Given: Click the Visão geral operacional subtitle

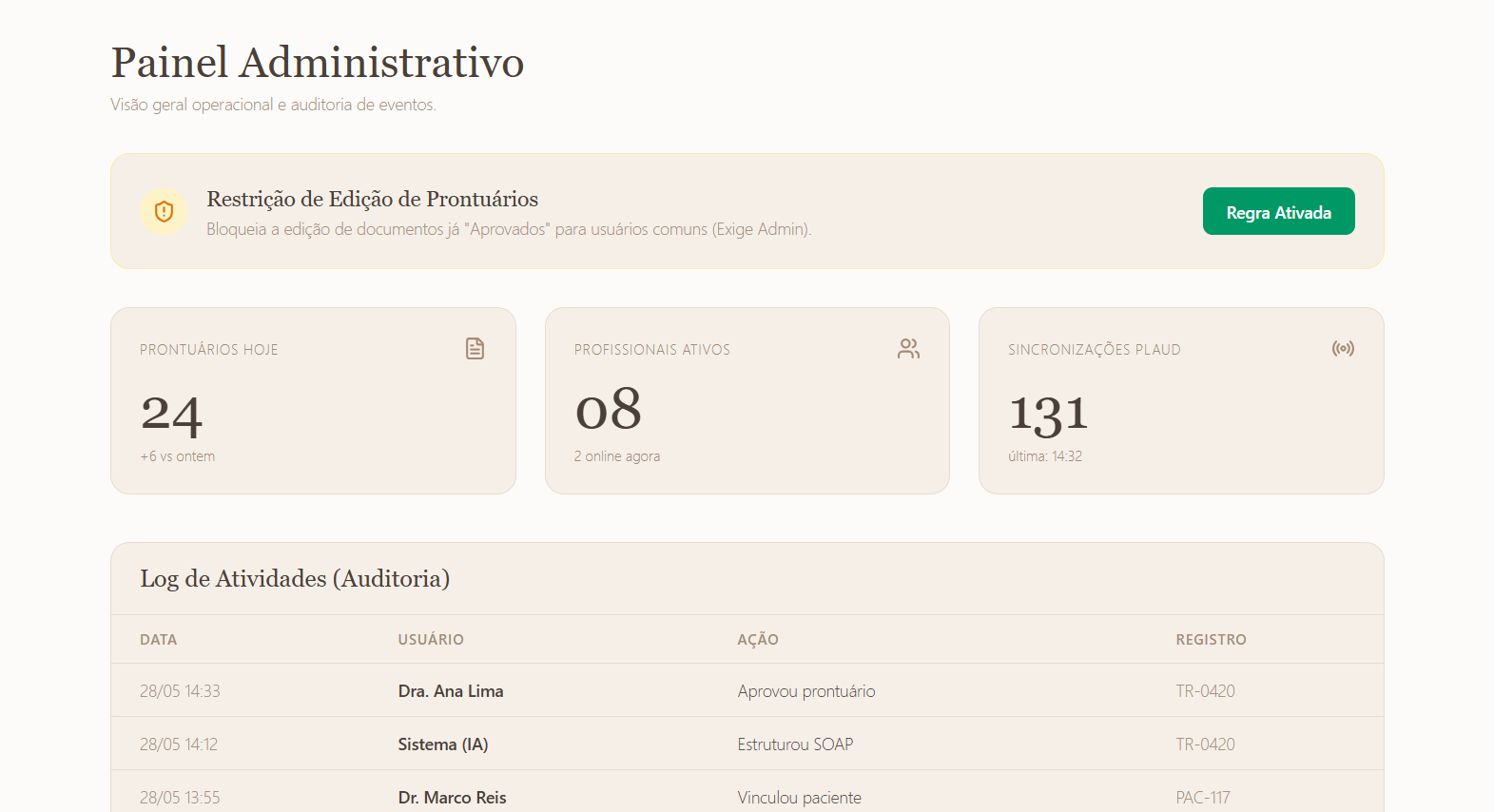Looking at the screenshot, I should point(274,105).
